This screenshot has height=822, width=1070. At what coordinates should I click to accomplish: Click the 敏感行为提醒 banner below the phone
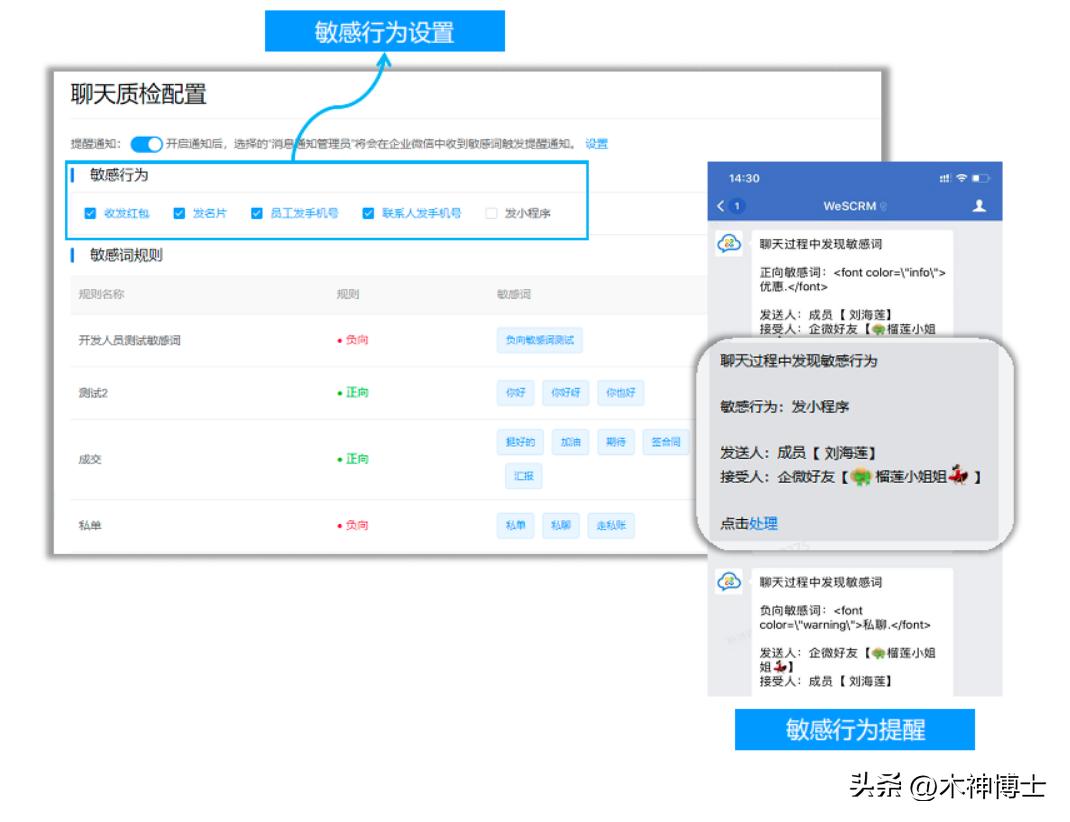pos(855,729)
